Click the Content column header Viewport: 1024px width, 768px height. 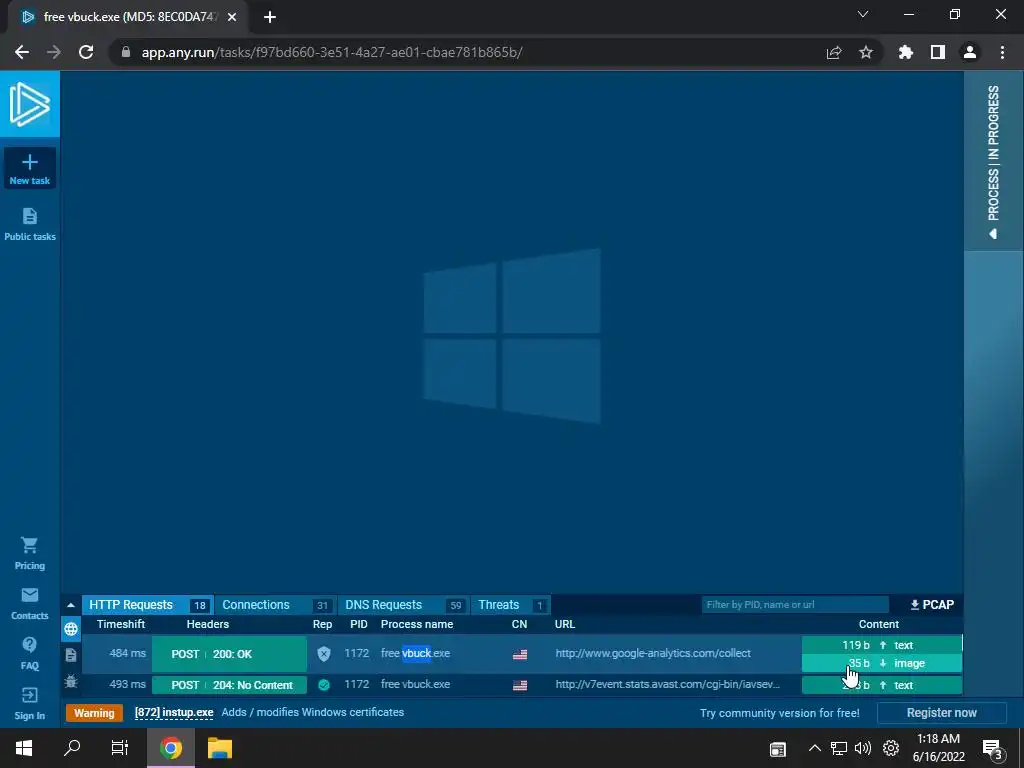(x=878, y=624)
